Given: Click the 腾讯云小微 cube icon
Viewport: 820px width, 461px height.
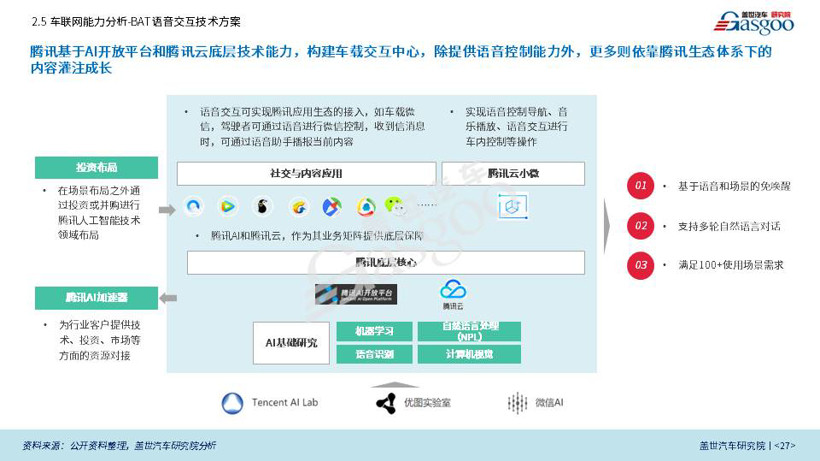Looking at the screenshot, I should click(x=512, y=206).
